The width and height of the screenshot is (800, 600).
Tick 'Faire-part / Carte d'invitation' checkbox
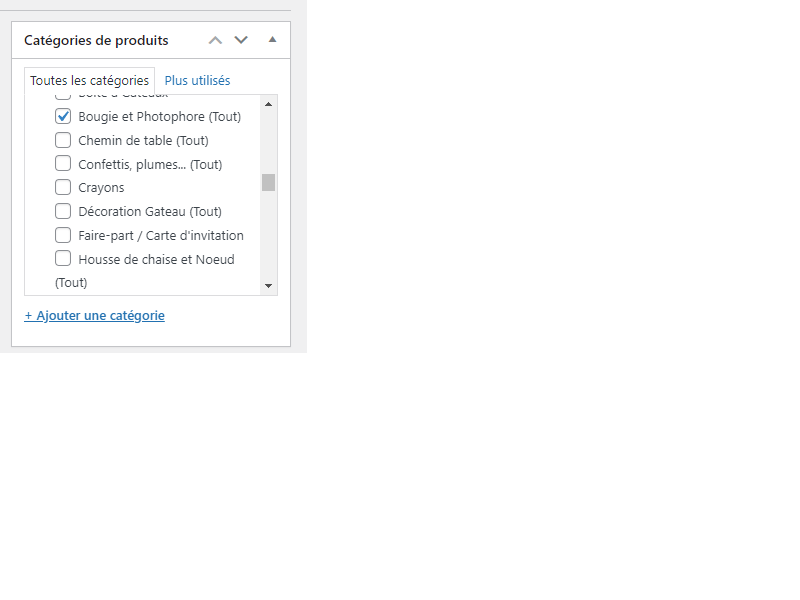(x=64, y=235)
